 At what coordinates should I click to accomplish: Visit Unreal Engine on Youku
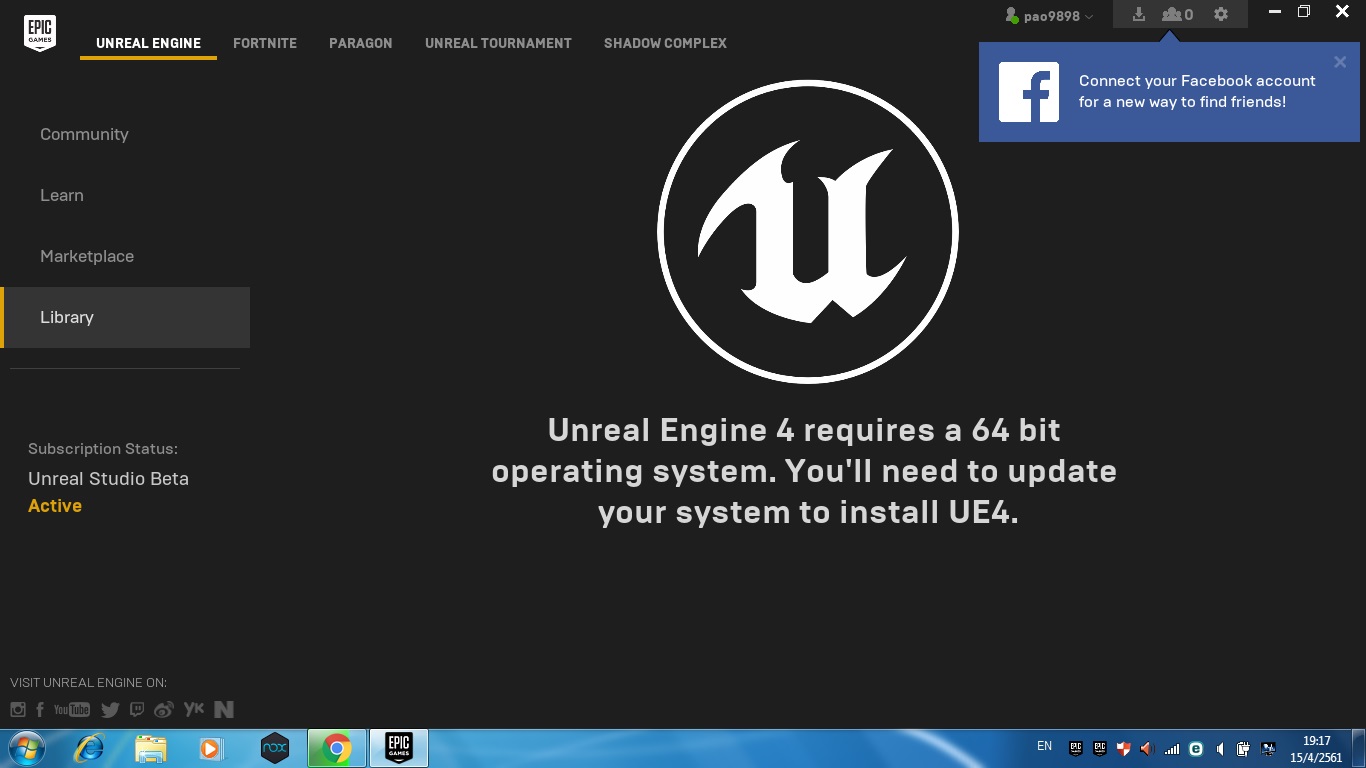click(194, 709)
